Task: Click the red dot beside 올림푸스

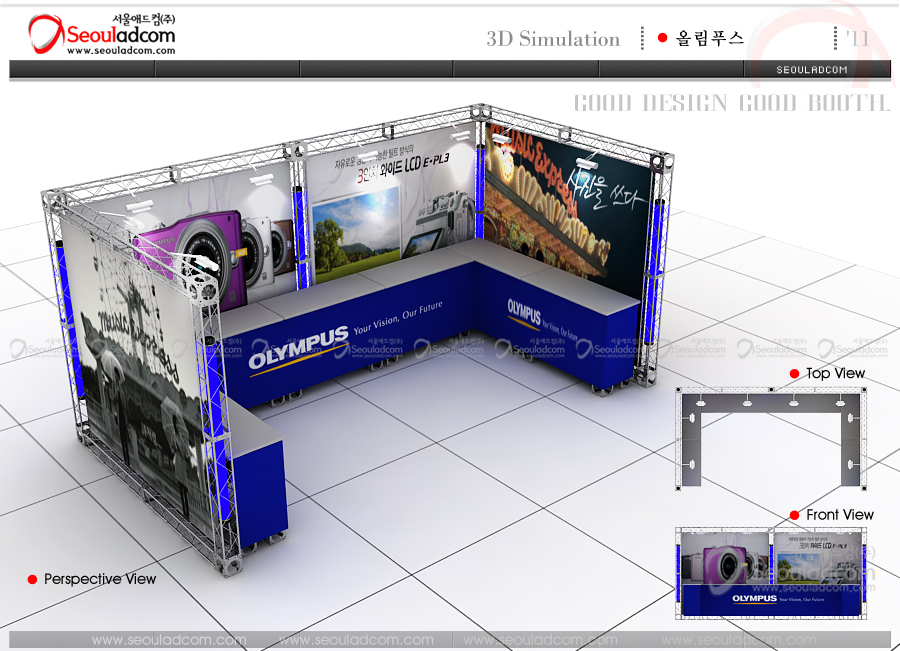Action: 662,38
